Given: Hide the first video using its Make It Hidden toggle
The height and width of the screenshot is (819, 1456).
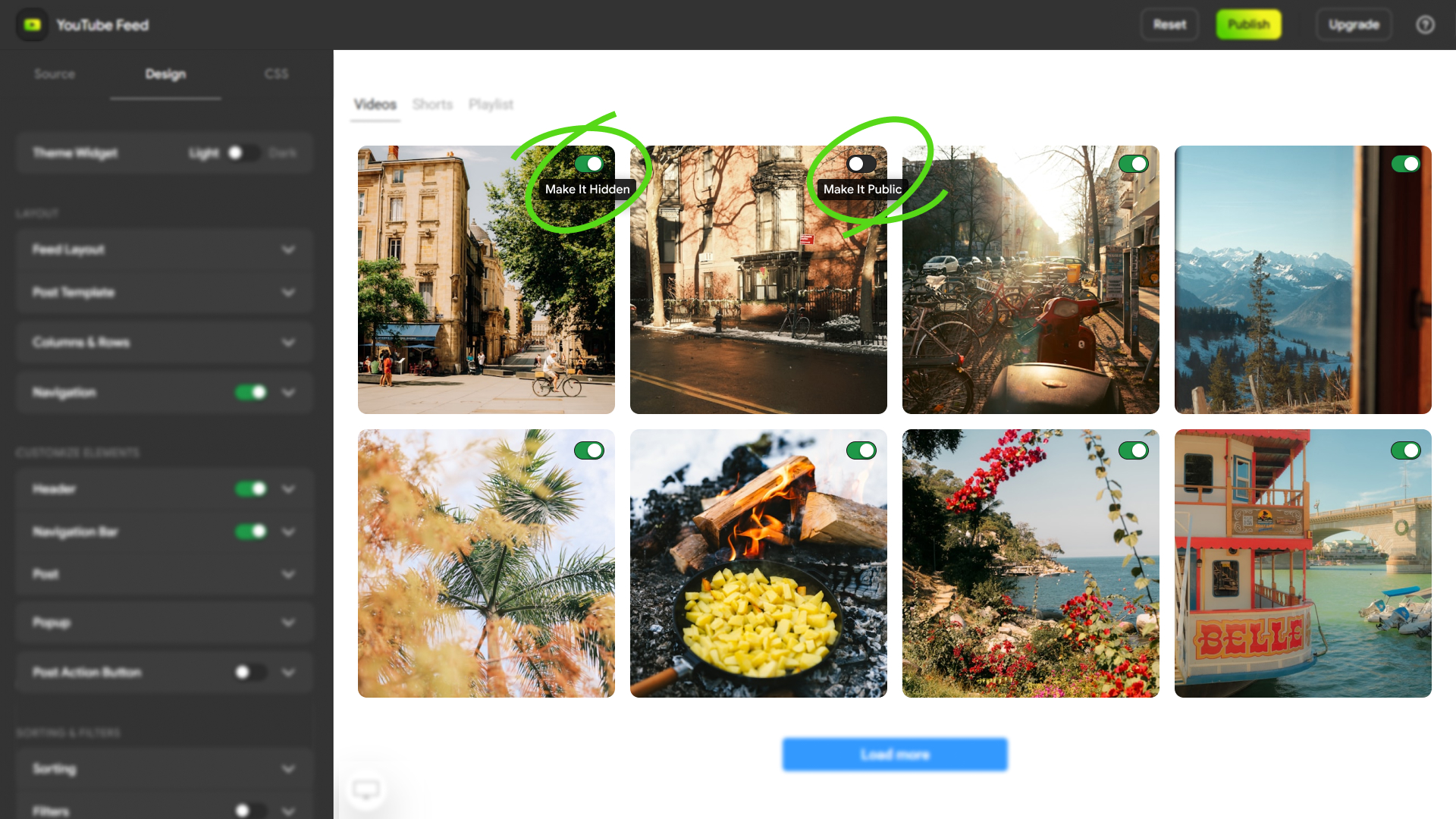Looking at the screenshot, I should pos(591,164).
